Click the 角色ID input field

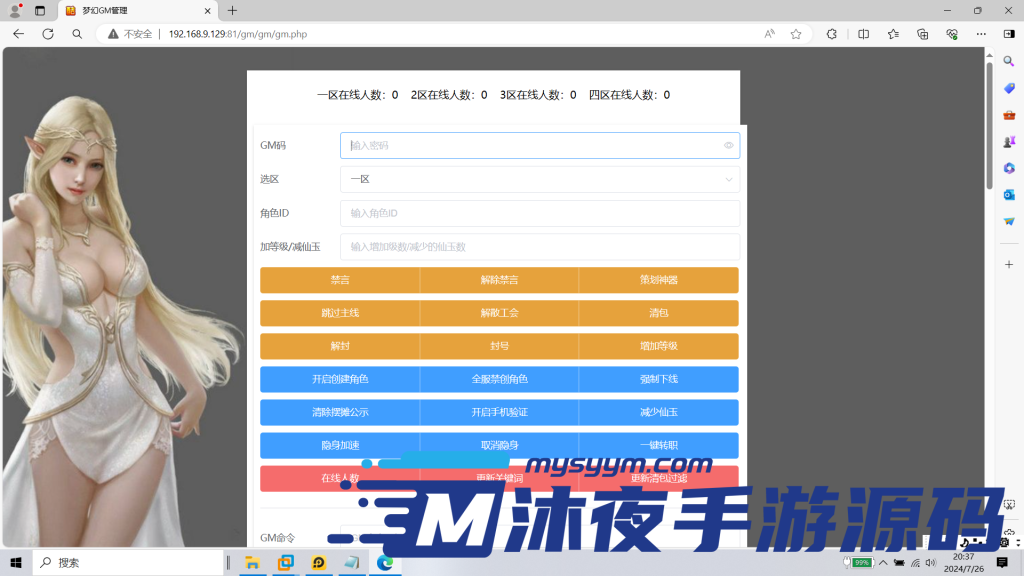pos(540,213)
